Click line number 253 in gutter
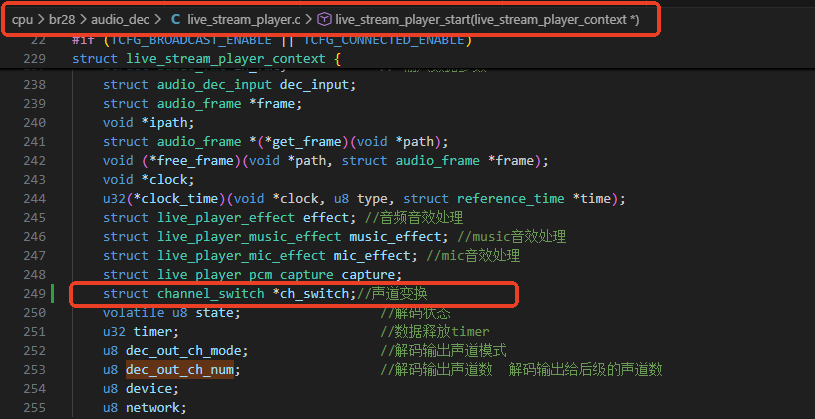The height and width of the screenshot is (419, 815). pos(34,370)
